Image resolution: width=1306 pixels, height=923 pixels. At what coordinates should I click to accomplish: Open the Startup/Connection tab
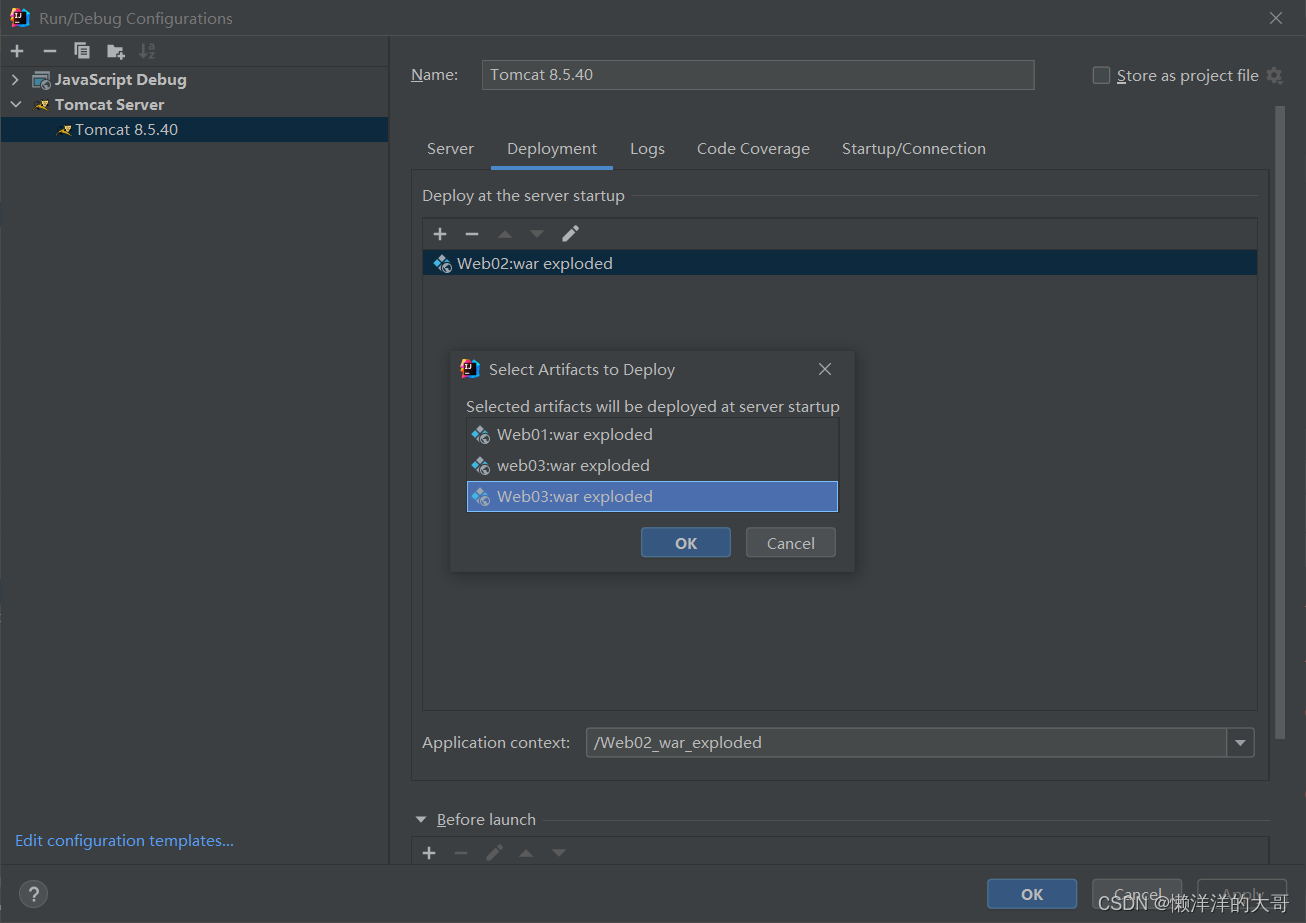coord(914,149)
